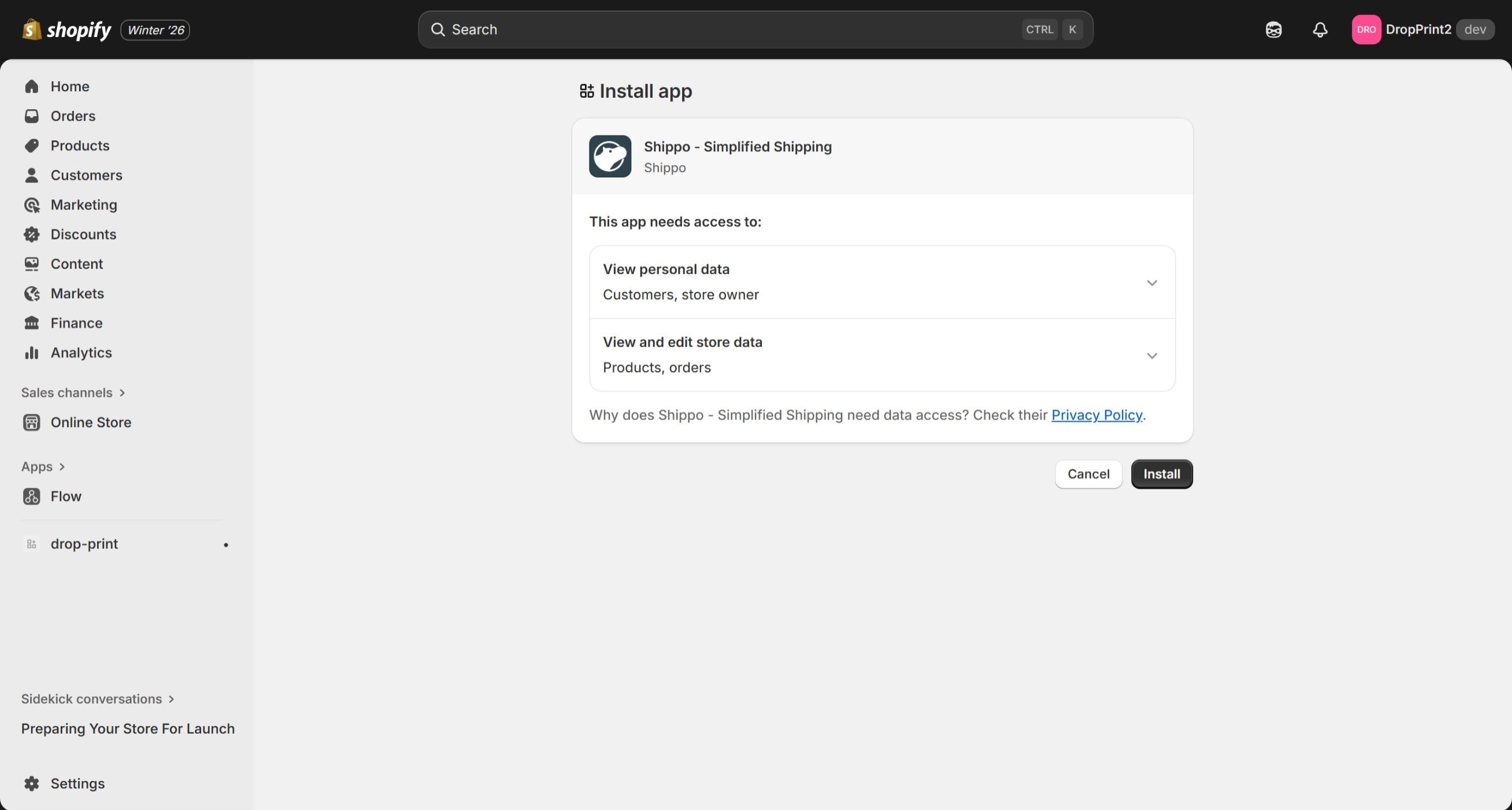Screen dimensions: 1512x810
Task: Open the Privacy Policy link
Action: [x=1096, y=415]
